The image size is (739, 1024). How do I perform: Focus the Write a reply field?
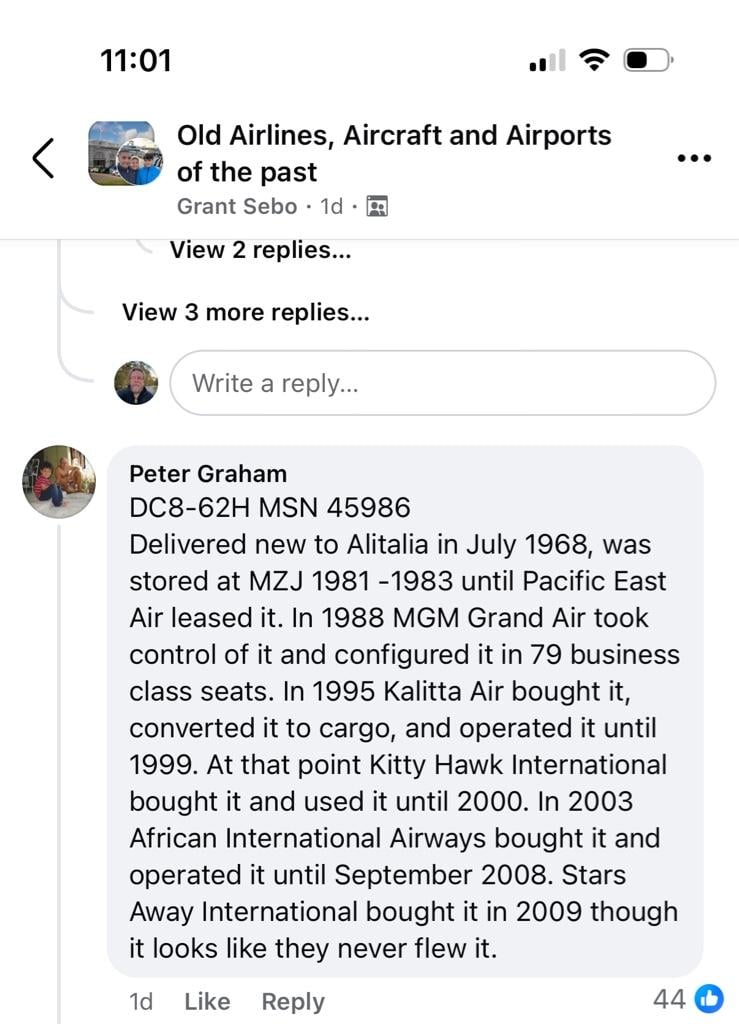(x=443, y=383)
